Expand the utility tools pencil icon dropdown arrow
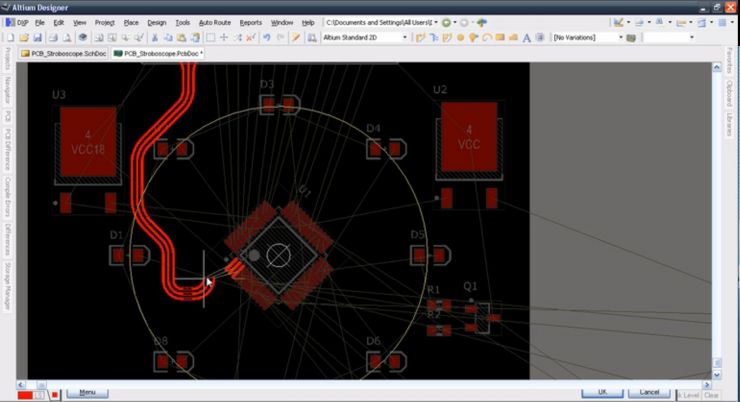Screen dimensions: 740x402 (x=628, y=22)
